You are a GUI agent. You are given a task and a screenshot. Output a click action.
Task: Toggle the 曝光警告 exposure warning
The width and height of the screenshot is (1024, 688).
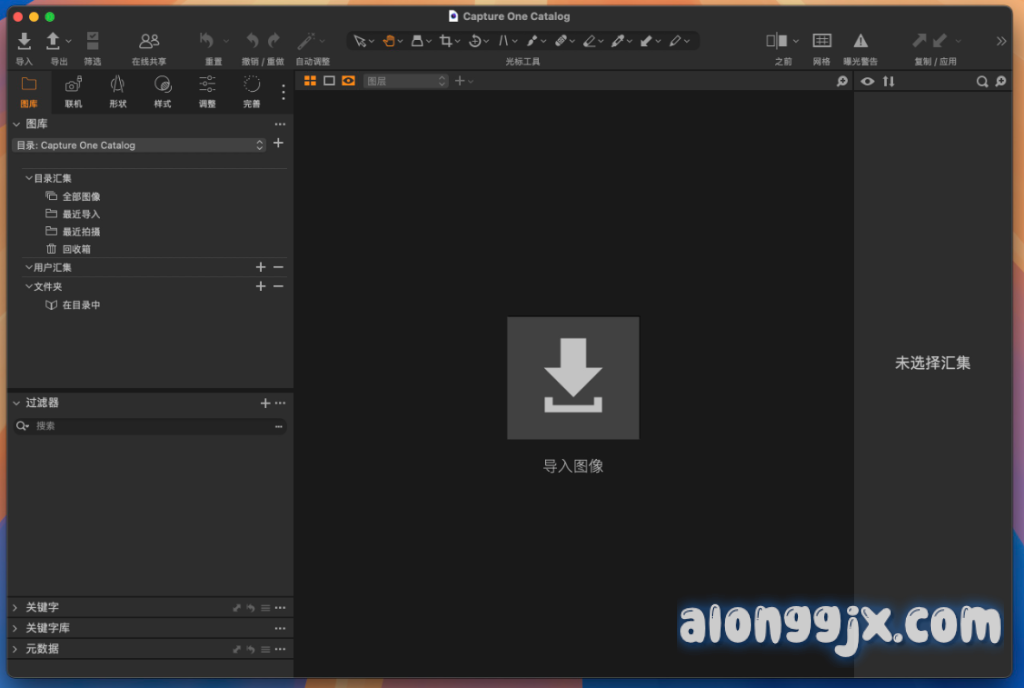click(x=860, y=41)
